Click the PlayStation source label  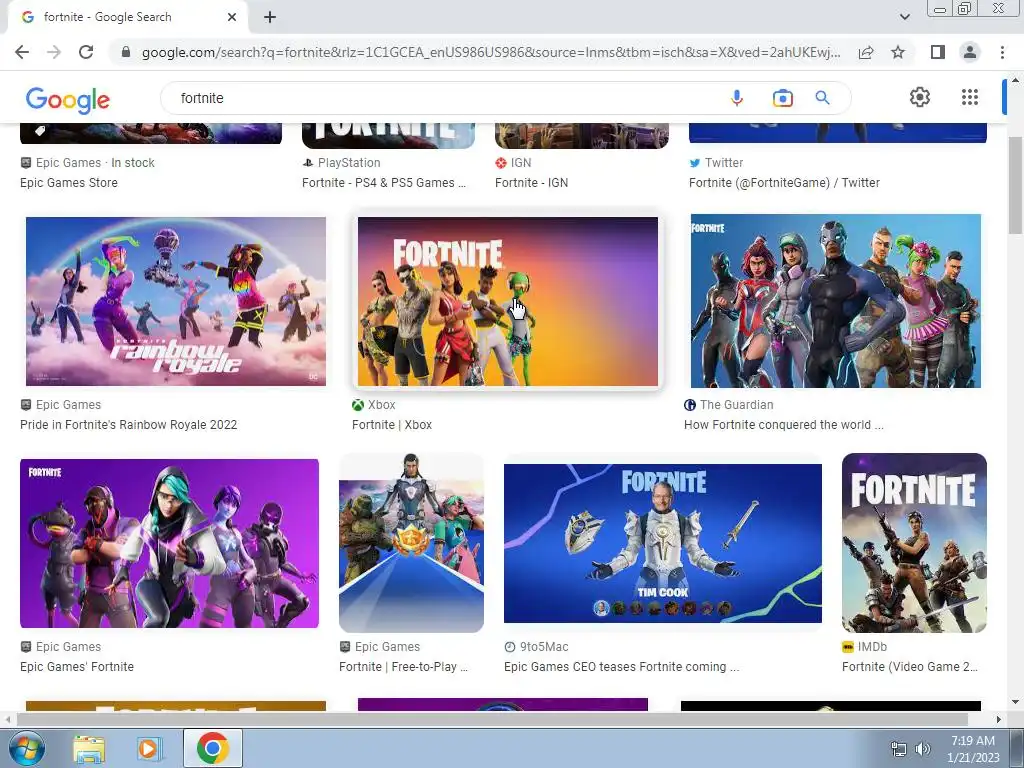click(349, 163)
